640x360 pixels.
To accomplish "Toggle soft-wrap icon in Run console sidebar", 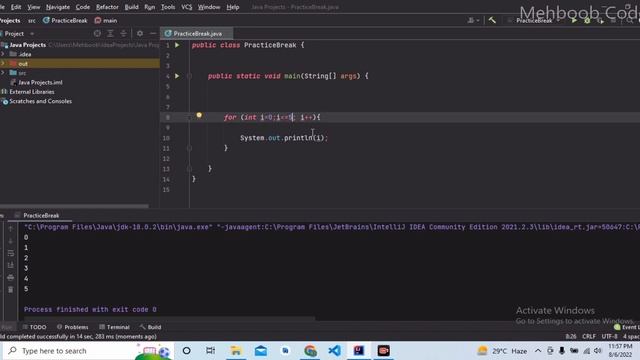I will 11,253.
